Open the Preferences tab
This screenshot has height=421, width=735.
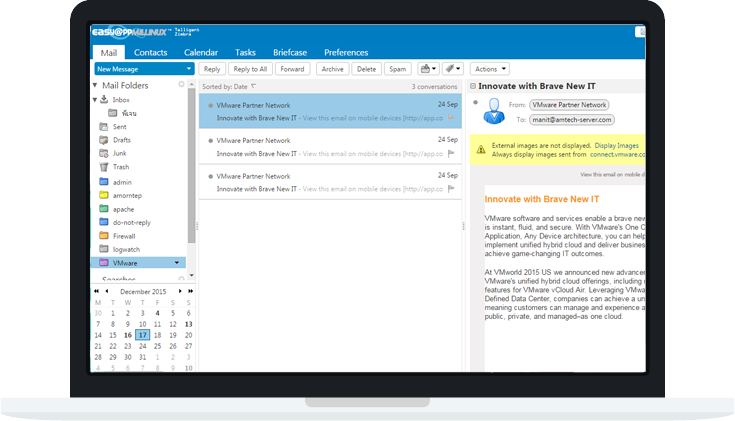coord(346,53)
